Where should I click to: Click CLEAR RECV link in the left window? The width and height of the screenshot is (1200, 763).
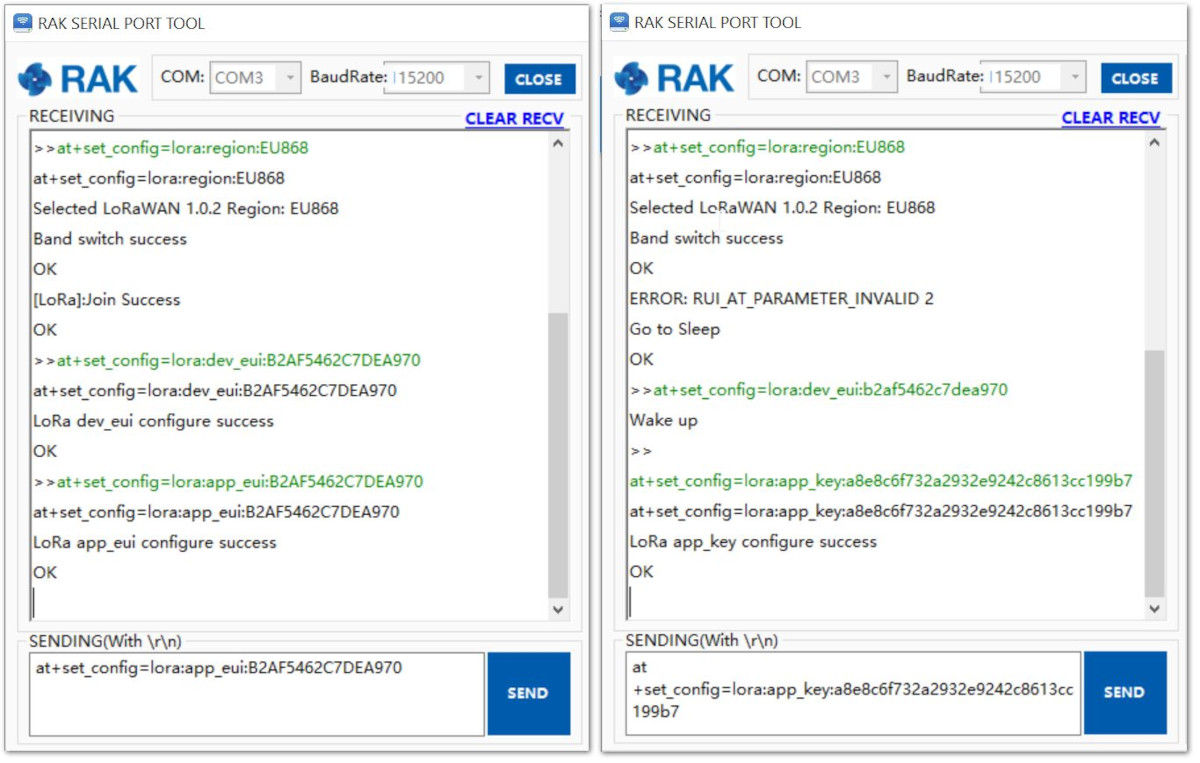[515, 118]
